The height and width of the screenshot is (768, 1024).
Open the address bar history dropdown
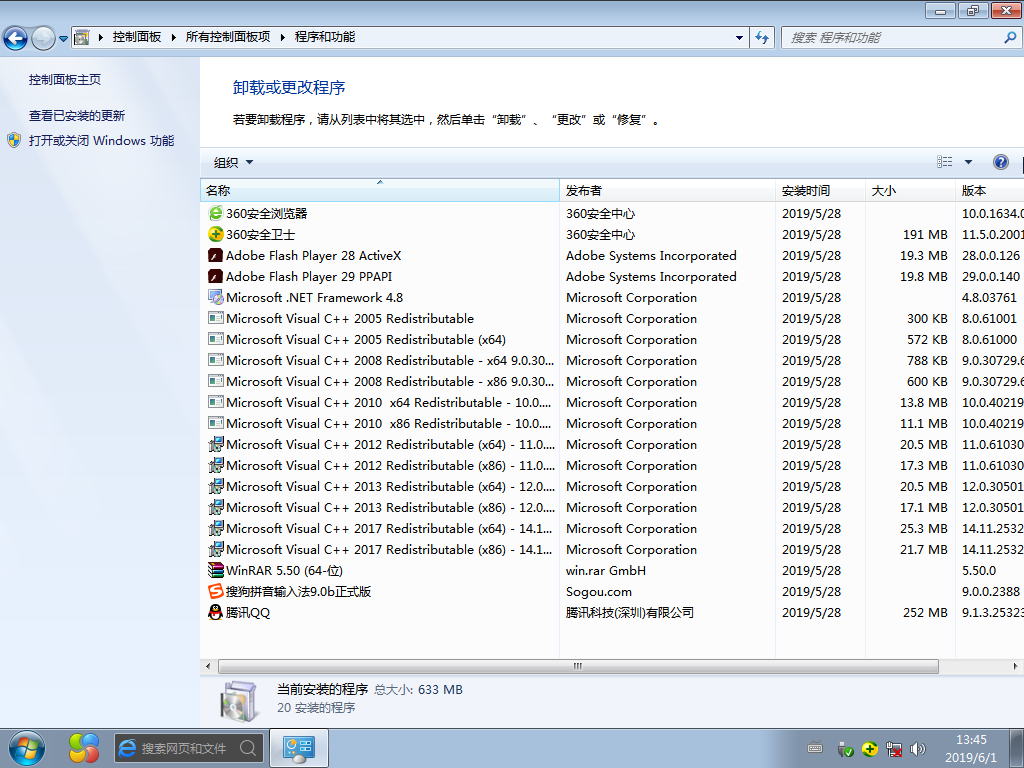[739, 37]
